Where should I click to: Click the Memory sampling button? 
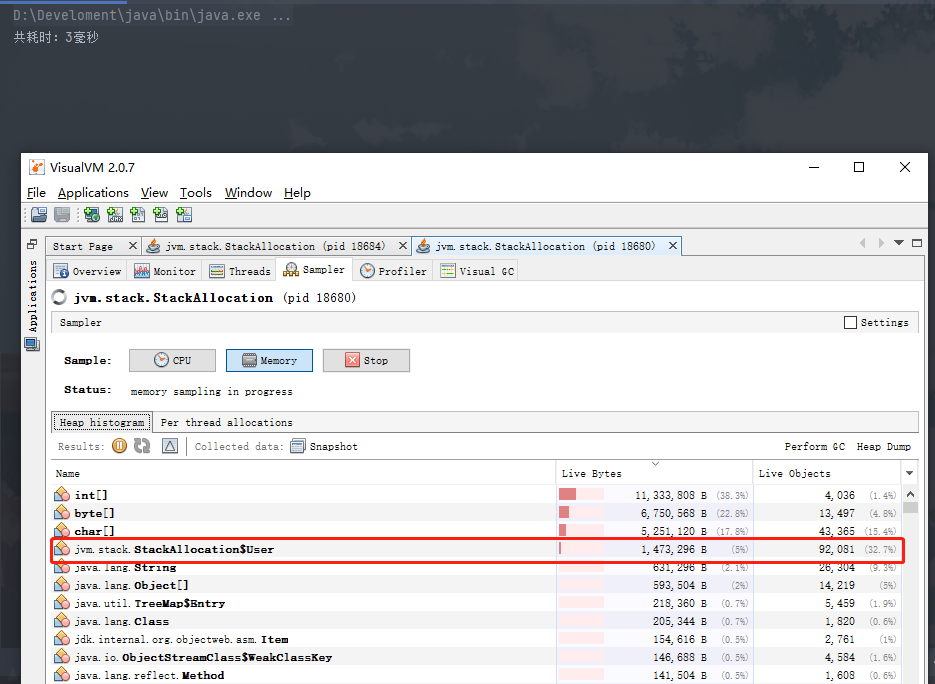[269, 360]
